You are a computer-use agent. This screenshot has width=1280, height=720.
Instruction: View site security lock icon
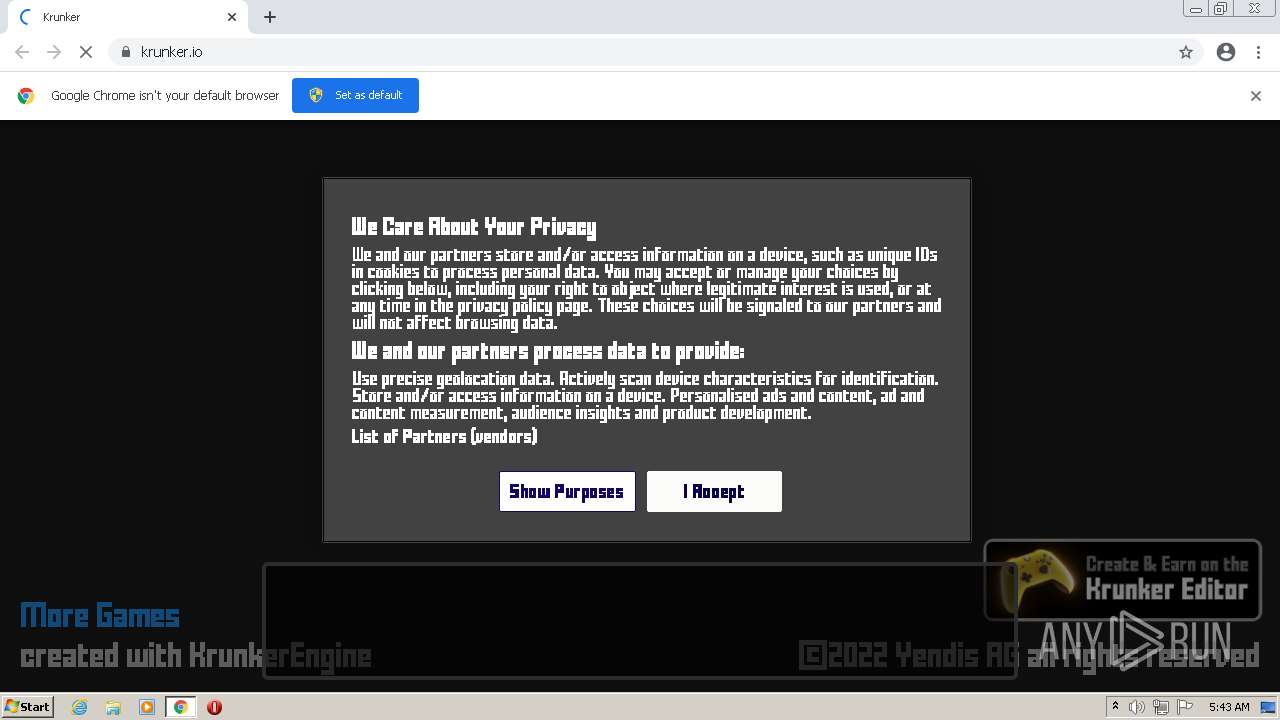click(x=125, y=52)
